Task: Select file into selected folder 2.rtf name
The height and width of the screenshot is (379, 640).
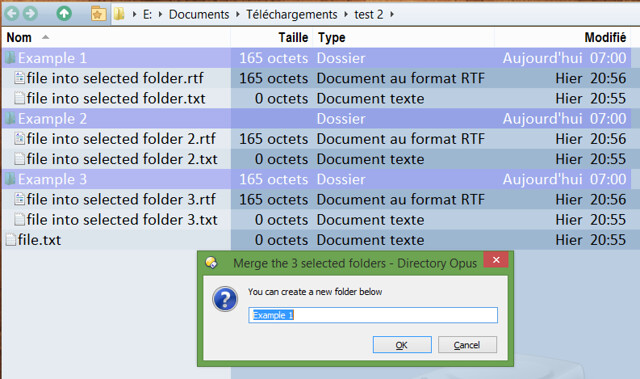Action: (121, 139)
